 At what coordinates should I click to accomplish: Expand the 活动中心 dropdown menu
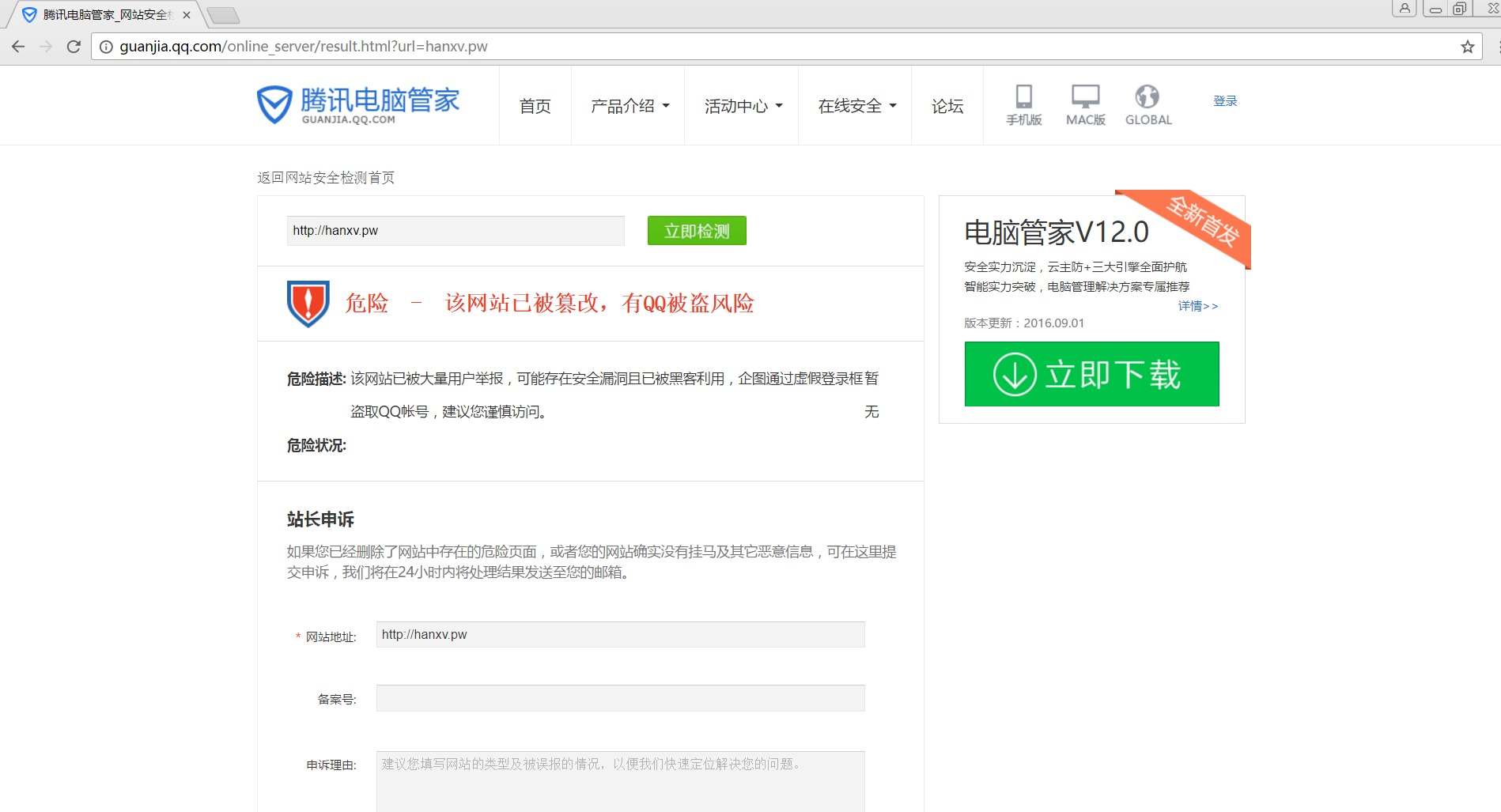pyautogui.click(x=743, y=106)
